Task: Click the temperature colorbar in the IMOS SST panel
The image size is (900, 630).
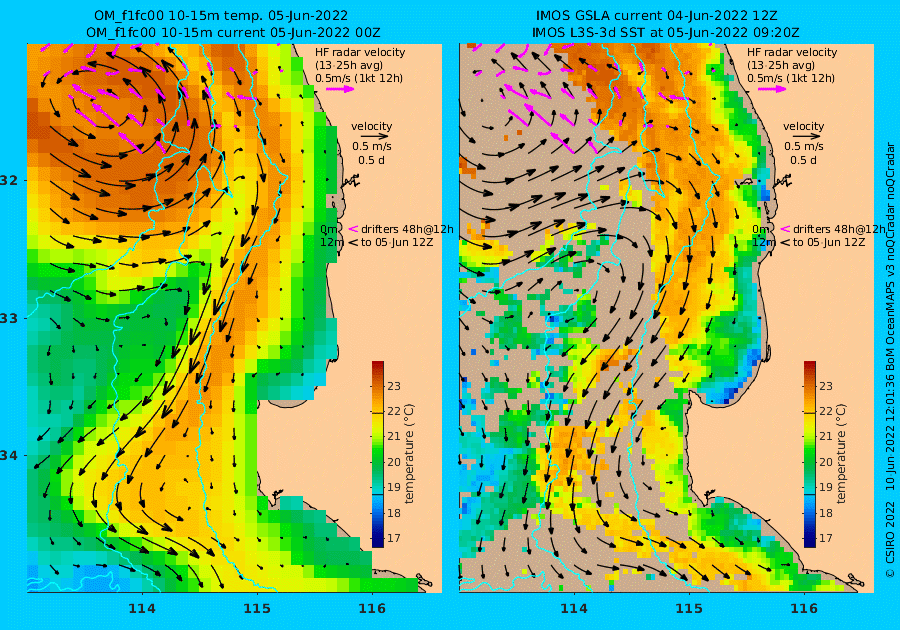Action: pyautogui.click(x=809, y=454)
